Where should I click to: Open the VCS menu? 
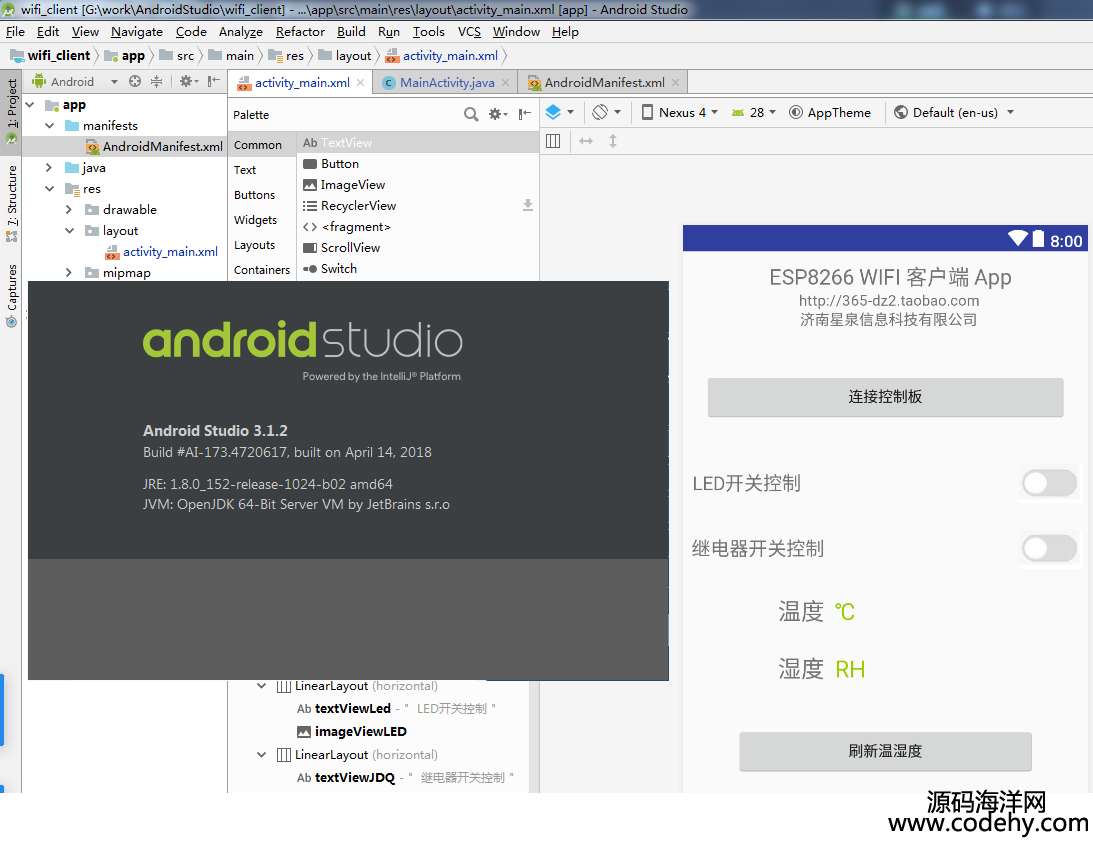469,31
